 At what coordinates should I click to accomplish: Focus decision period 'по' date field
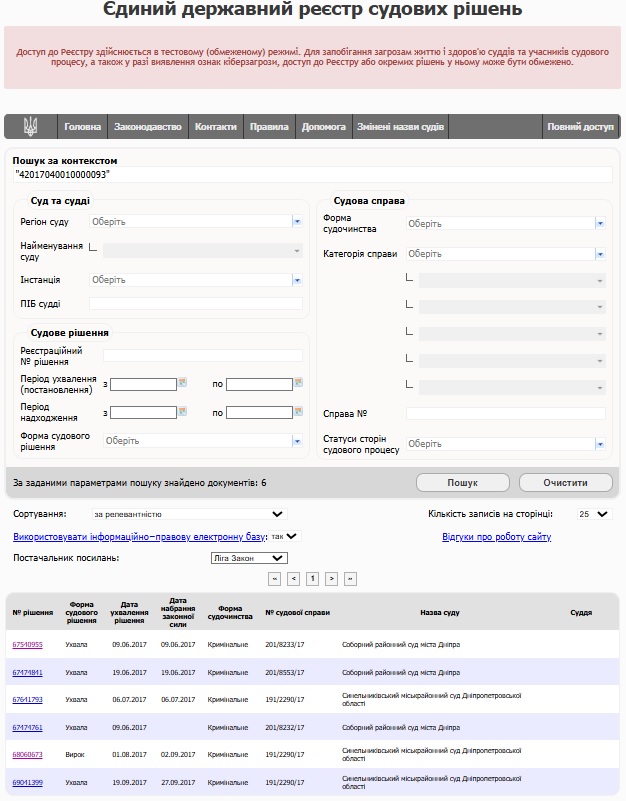pos(260,384)
